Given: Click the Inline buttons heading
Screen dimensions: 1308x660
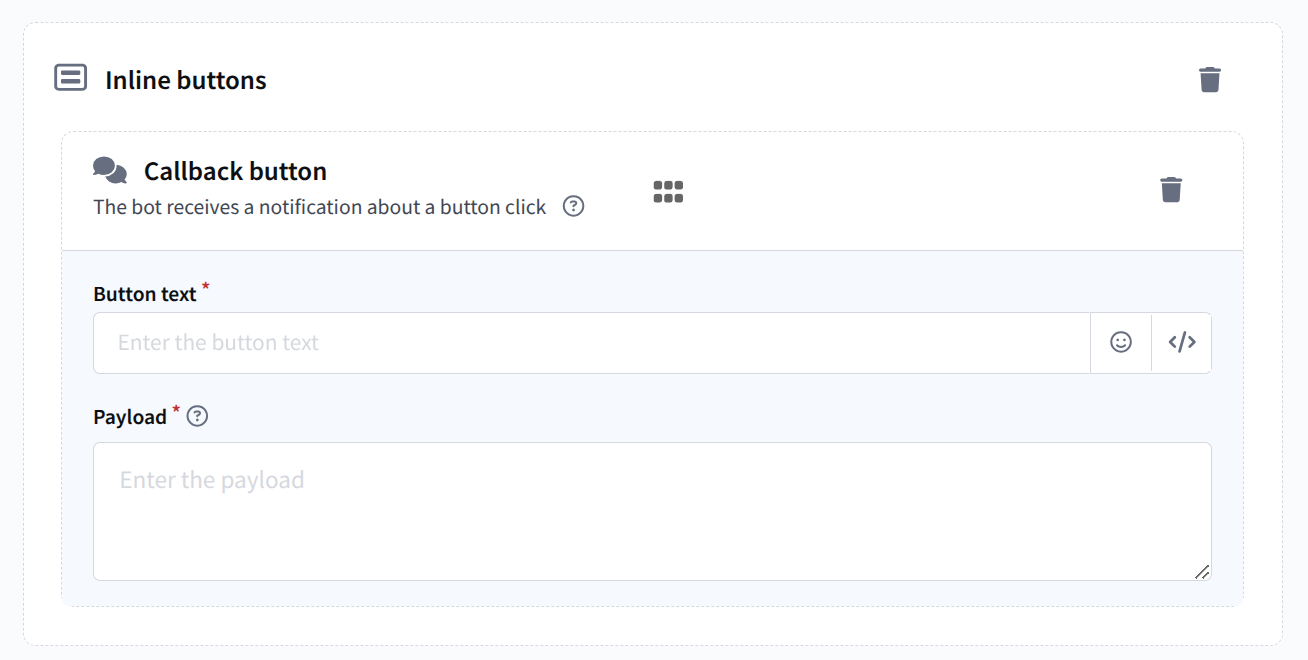Looking at the screenshot, I should (x=186, y=80).
